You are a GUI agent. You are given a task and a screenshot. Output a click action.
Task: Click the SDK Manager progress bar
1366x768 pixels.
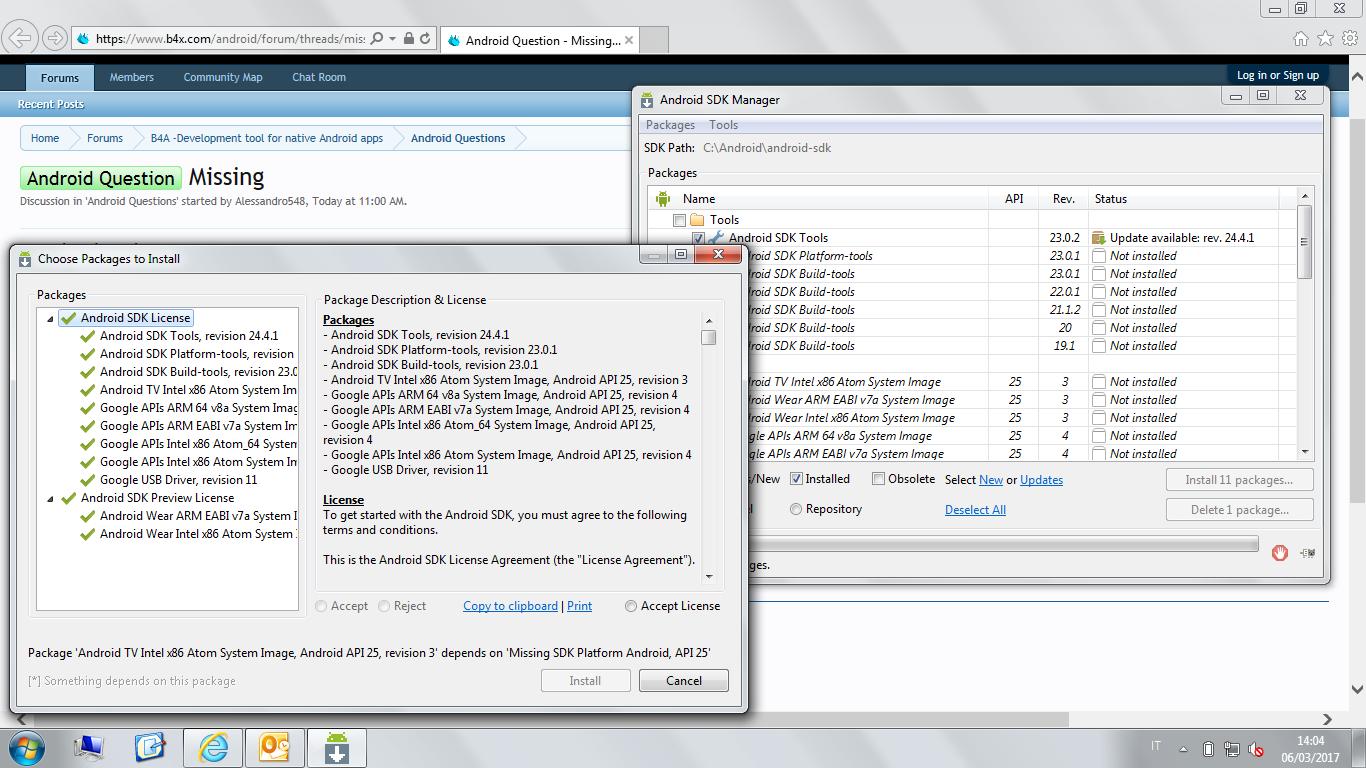1003,544
